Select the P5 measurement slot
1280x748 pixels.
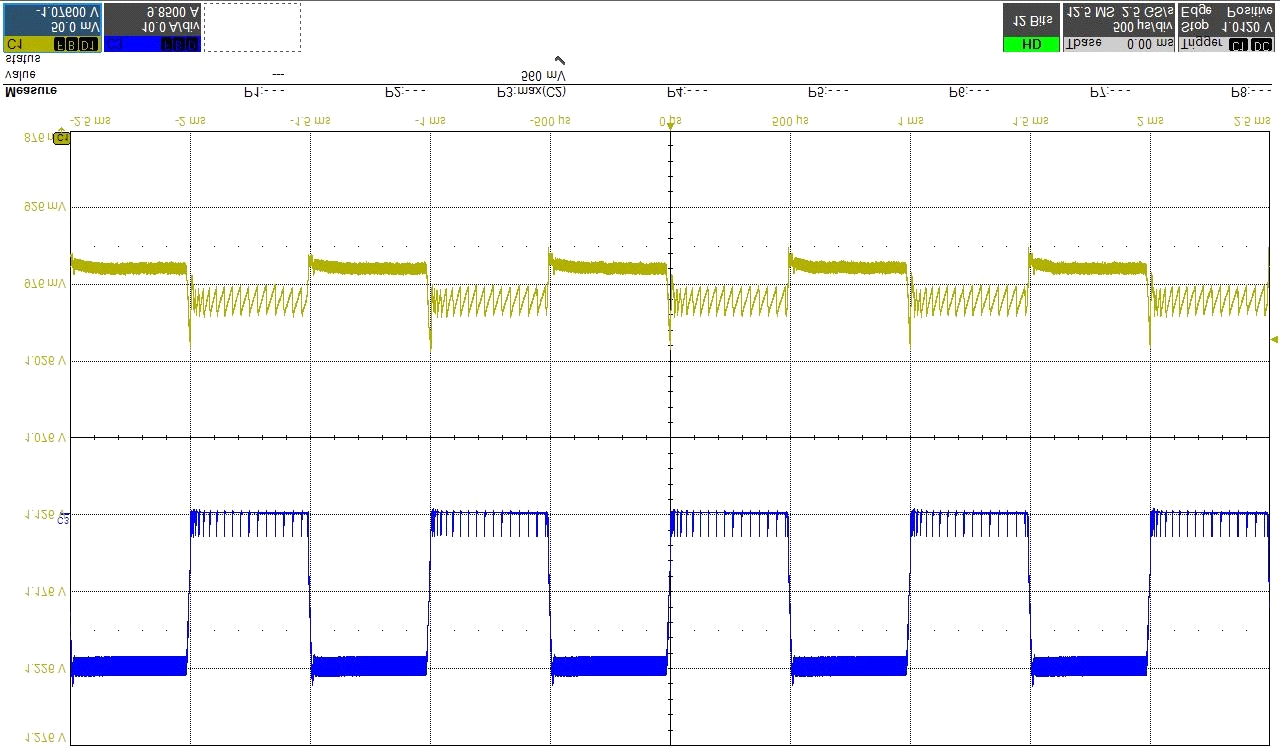tap(829, 92)
